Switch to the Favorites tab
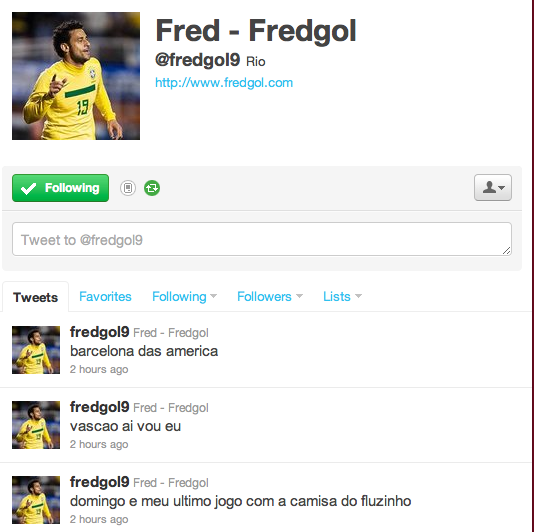 (105, 297)
